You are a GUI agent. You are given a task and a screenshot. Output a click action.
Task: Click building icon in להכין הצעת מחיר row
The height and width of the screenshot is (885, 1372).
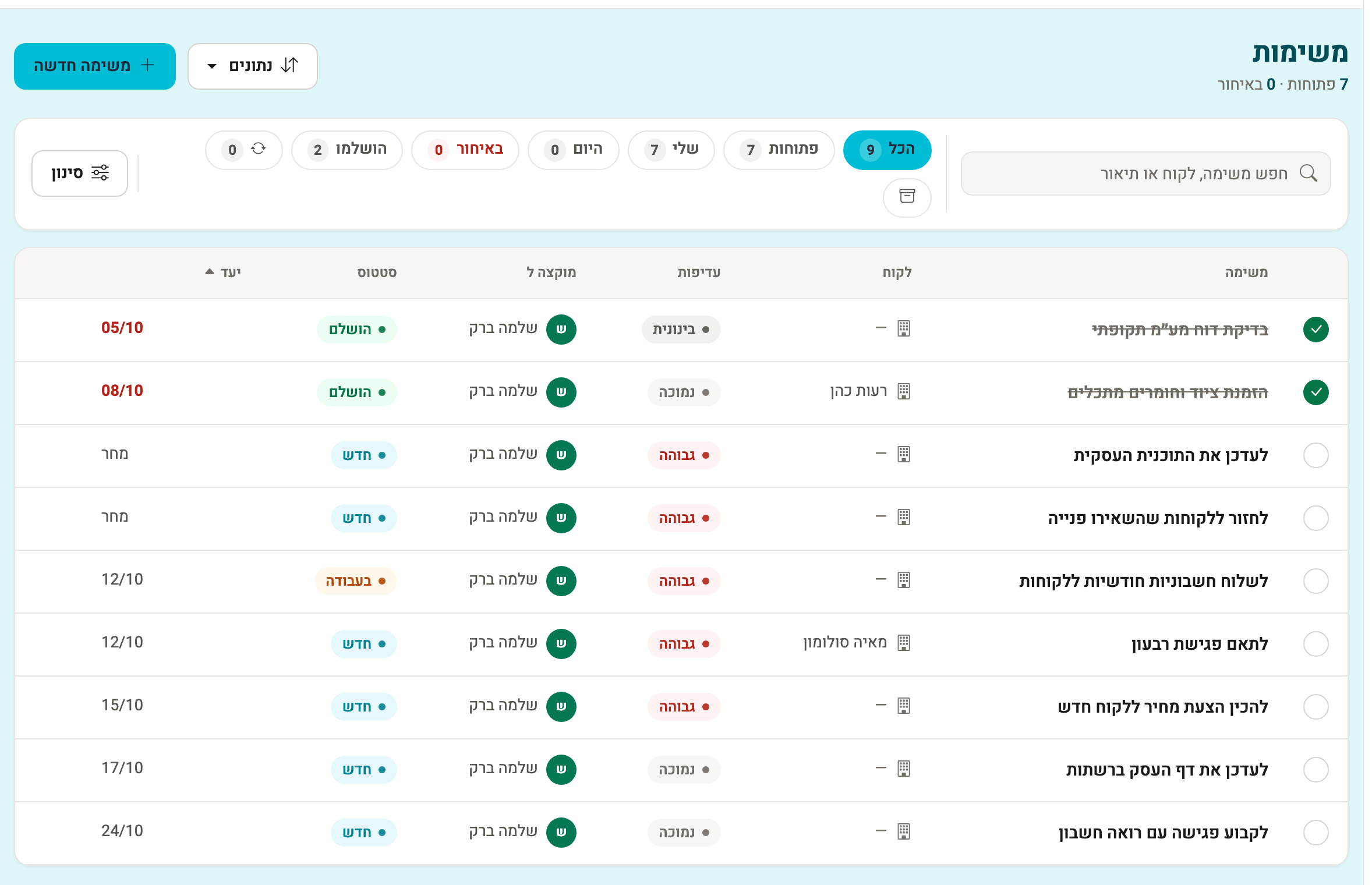(903, 706)
